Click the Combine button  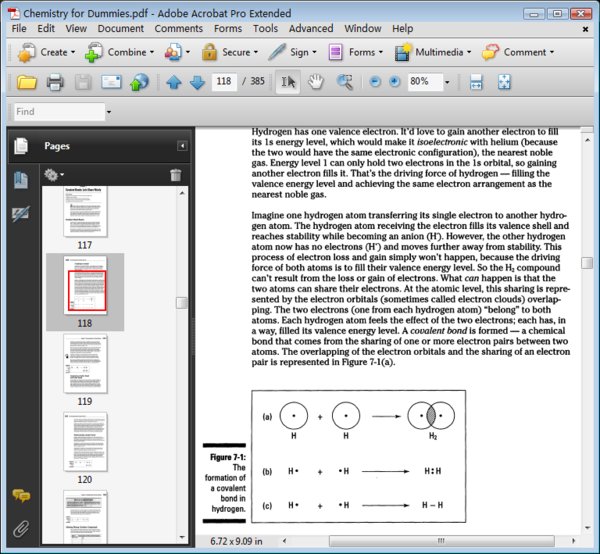pos(125,52)
